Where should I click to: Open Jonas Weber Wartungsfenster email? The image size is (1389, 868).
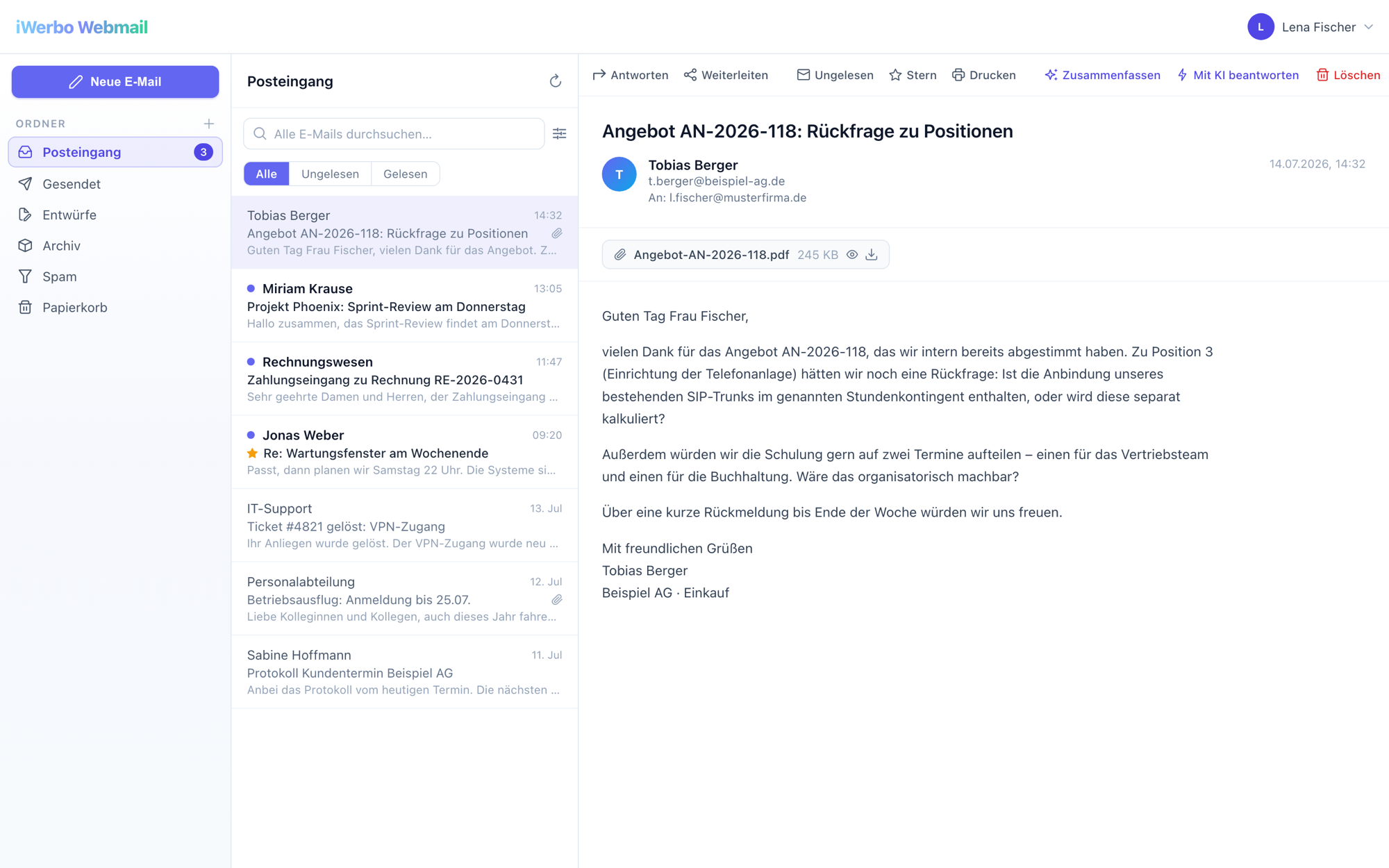[x=404, y=452]
